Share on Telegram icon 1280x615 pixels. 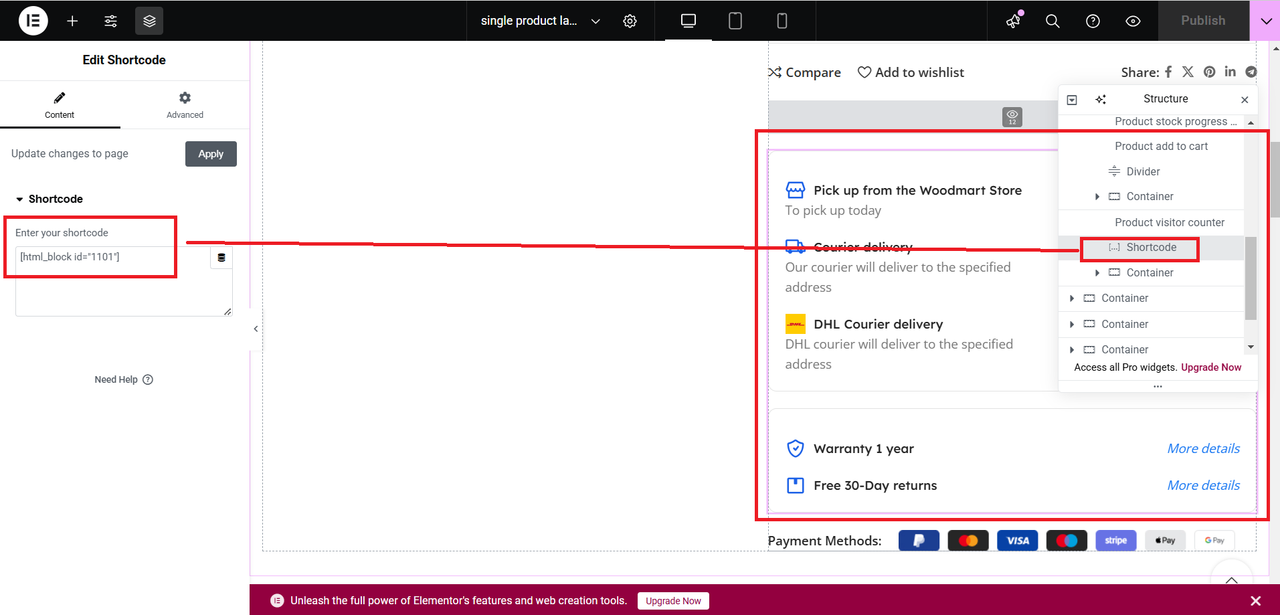click(x=1251, y=72)
